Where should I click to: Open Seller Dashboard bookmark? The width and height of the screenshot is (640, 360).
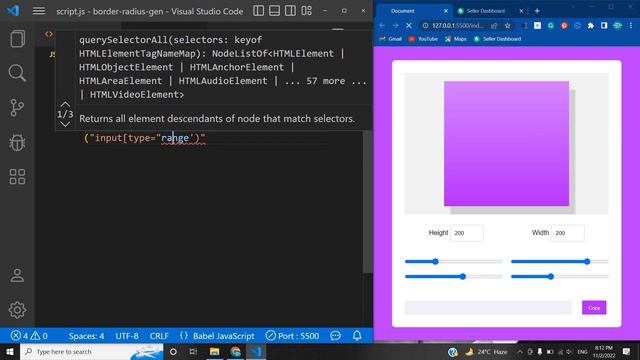(x=498, y=39)
